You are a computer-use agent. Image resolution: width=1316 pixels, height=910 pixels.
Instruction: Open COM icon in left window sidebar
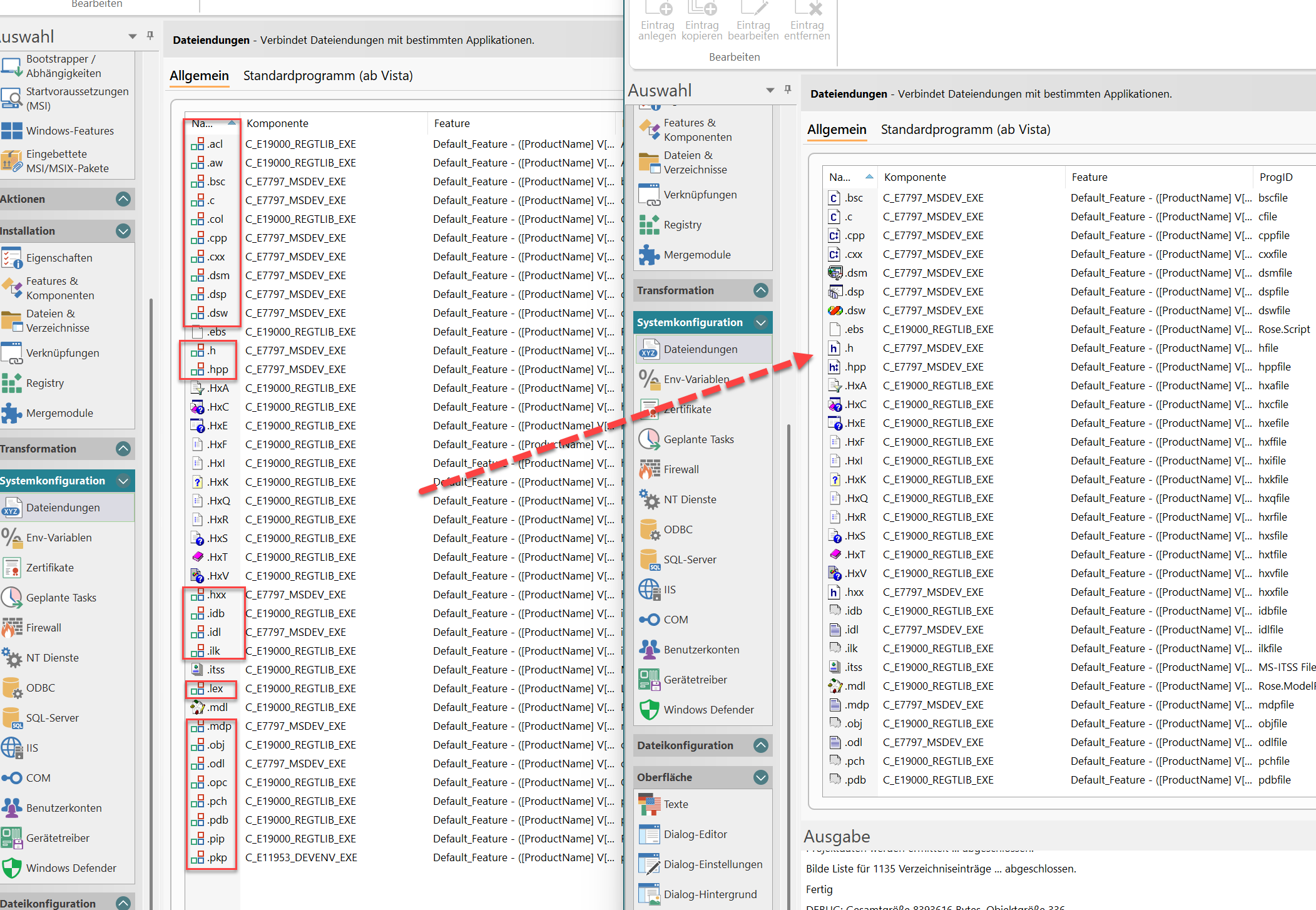pyautogui.click(x=11, y=778)
